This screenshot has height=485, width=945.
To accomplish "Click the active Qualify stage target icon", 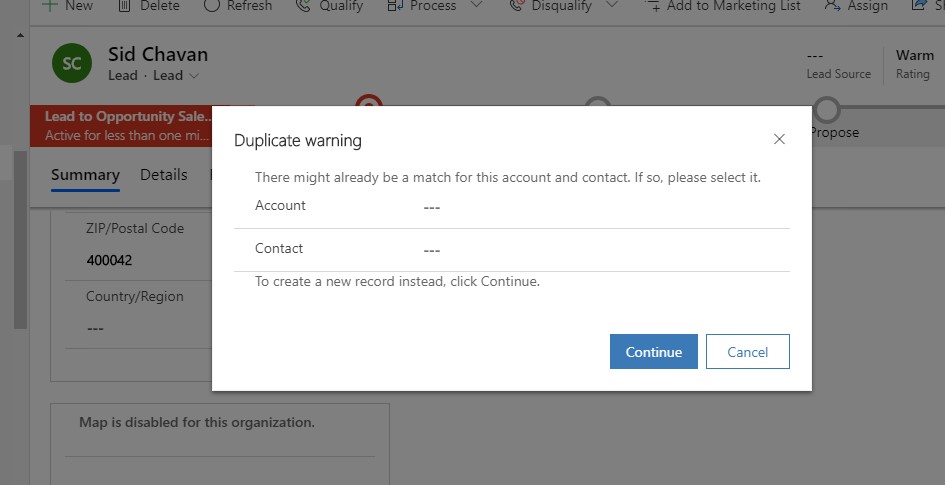I will [369, 101].
